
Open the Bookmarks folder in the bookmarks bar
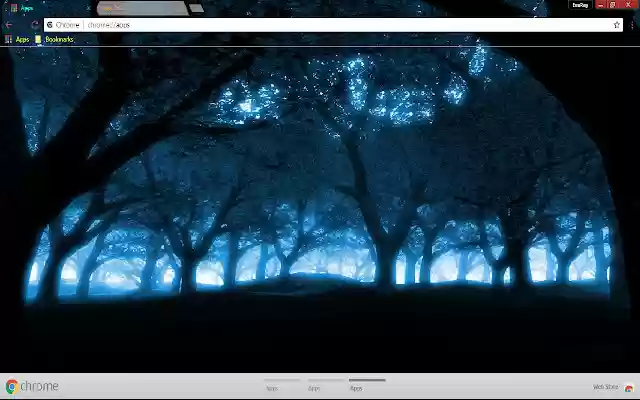(x=54, y=39)
